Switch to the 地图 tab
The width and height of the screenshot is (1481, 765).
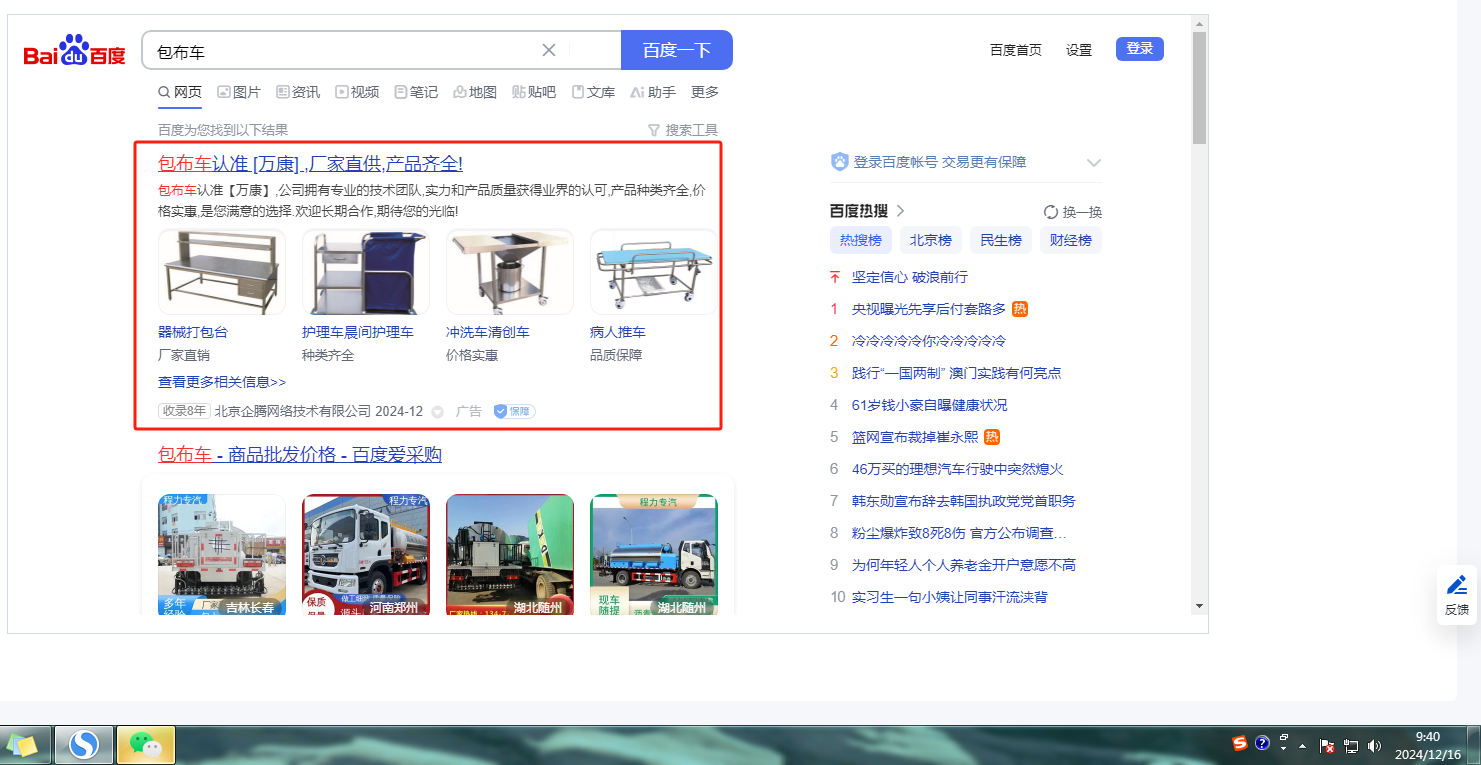click(475, 92)
